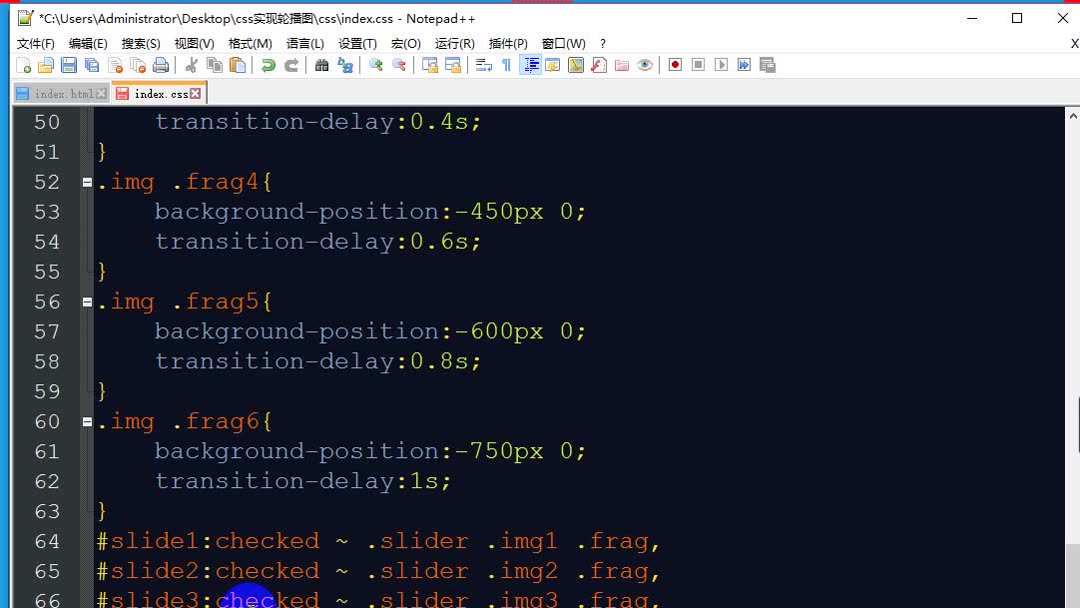Close the index.css tab

click(196, 93)
